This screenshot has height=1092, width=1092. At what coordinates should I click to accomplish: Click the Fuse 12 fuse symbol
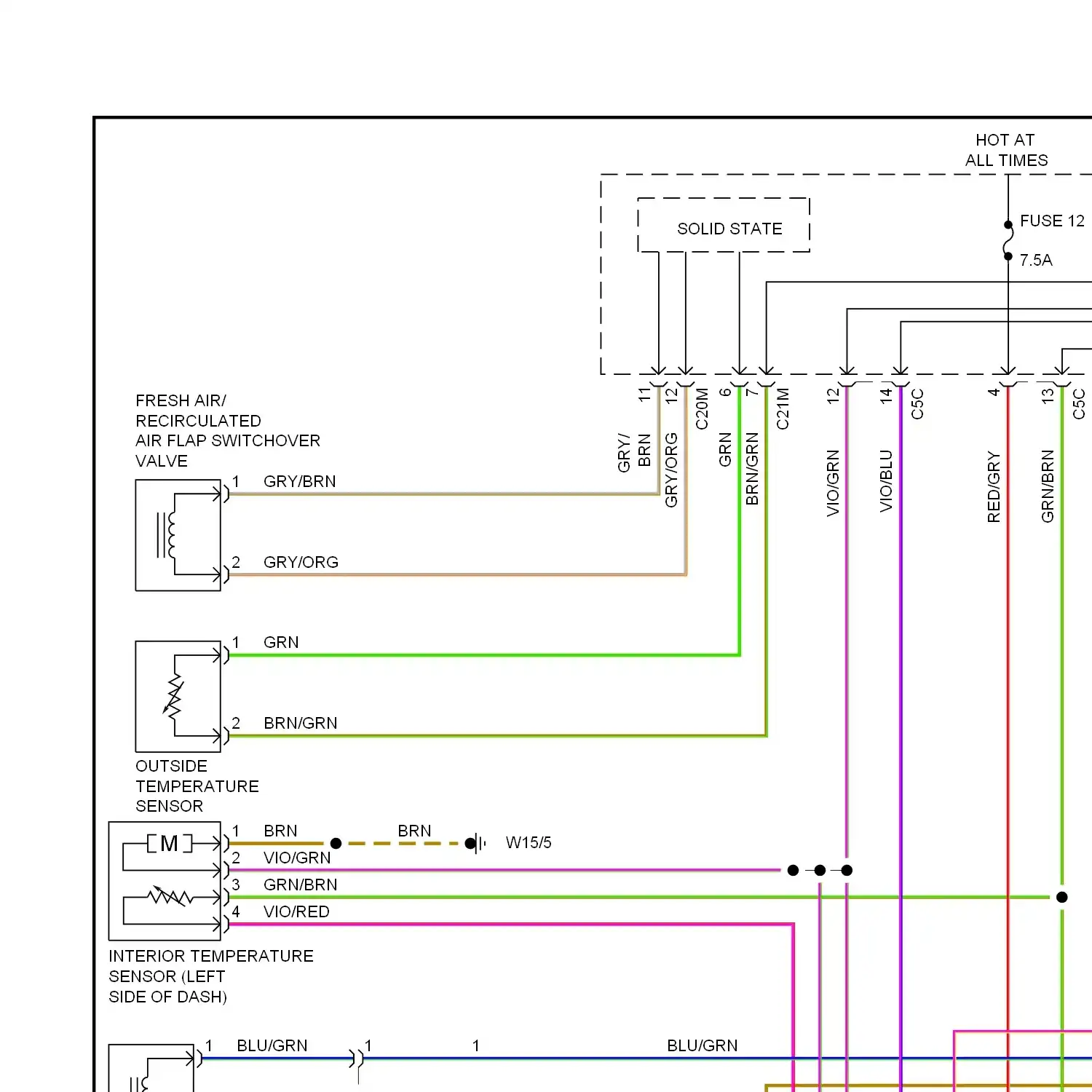(x=1008, y=240)
